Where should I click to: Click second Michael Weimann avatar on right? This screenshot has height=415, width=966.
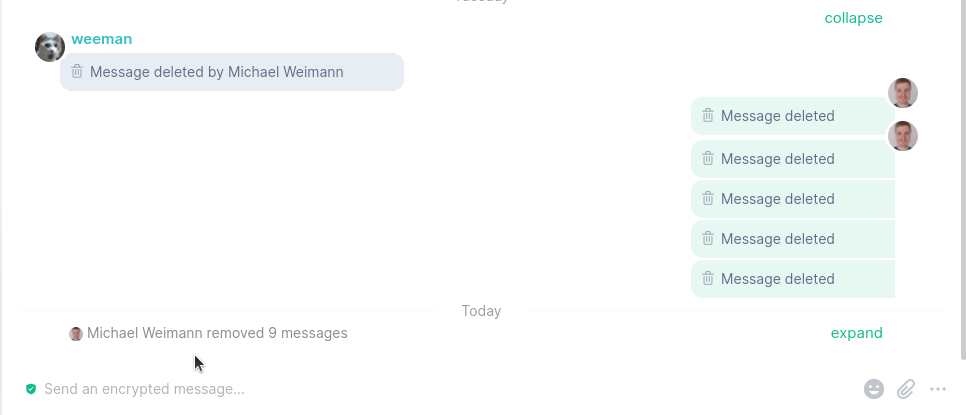903,136
